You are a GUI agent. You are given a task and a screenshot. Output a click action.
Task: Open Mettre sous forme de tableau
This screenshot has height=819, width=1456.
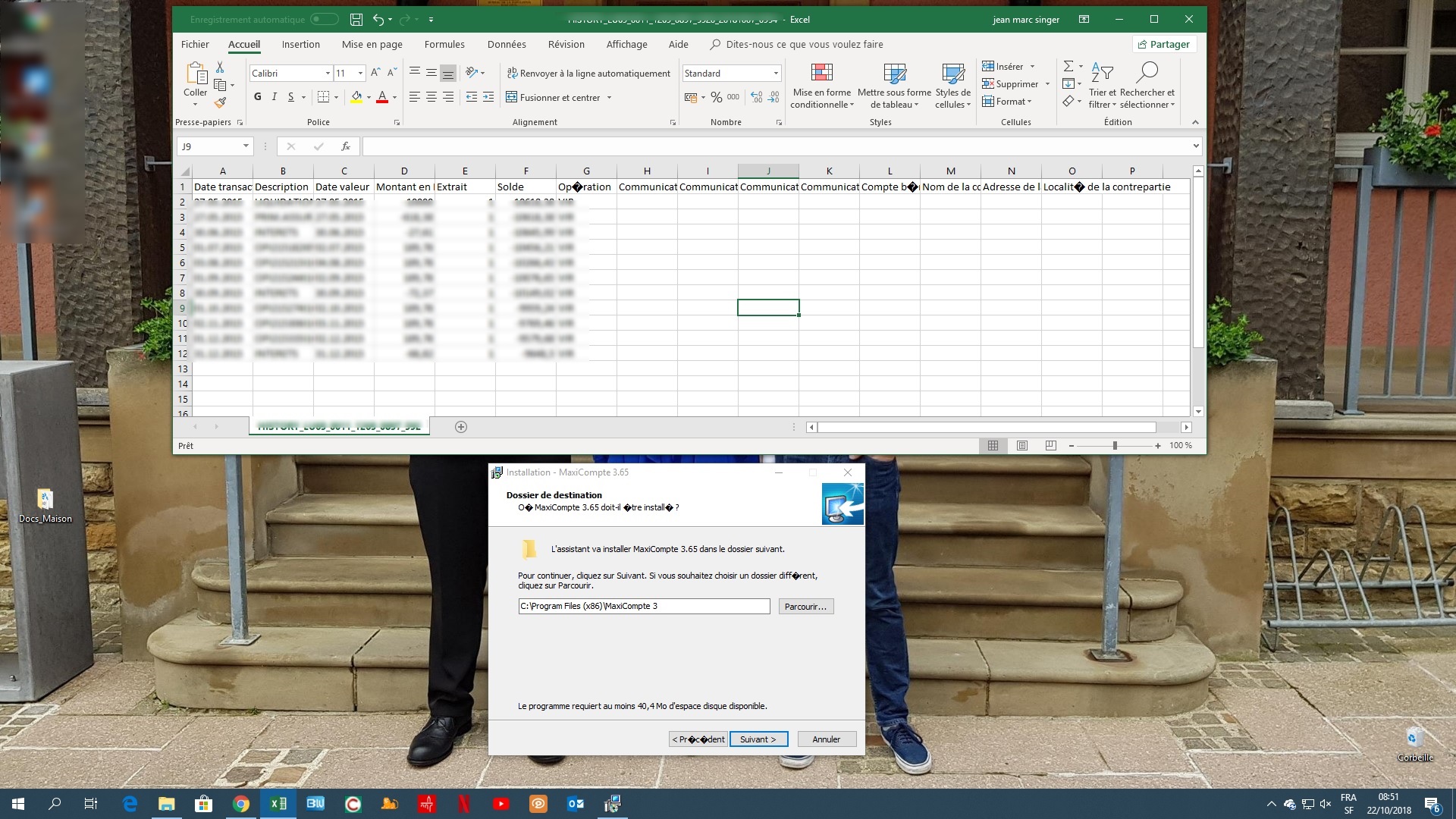(895, 85)
